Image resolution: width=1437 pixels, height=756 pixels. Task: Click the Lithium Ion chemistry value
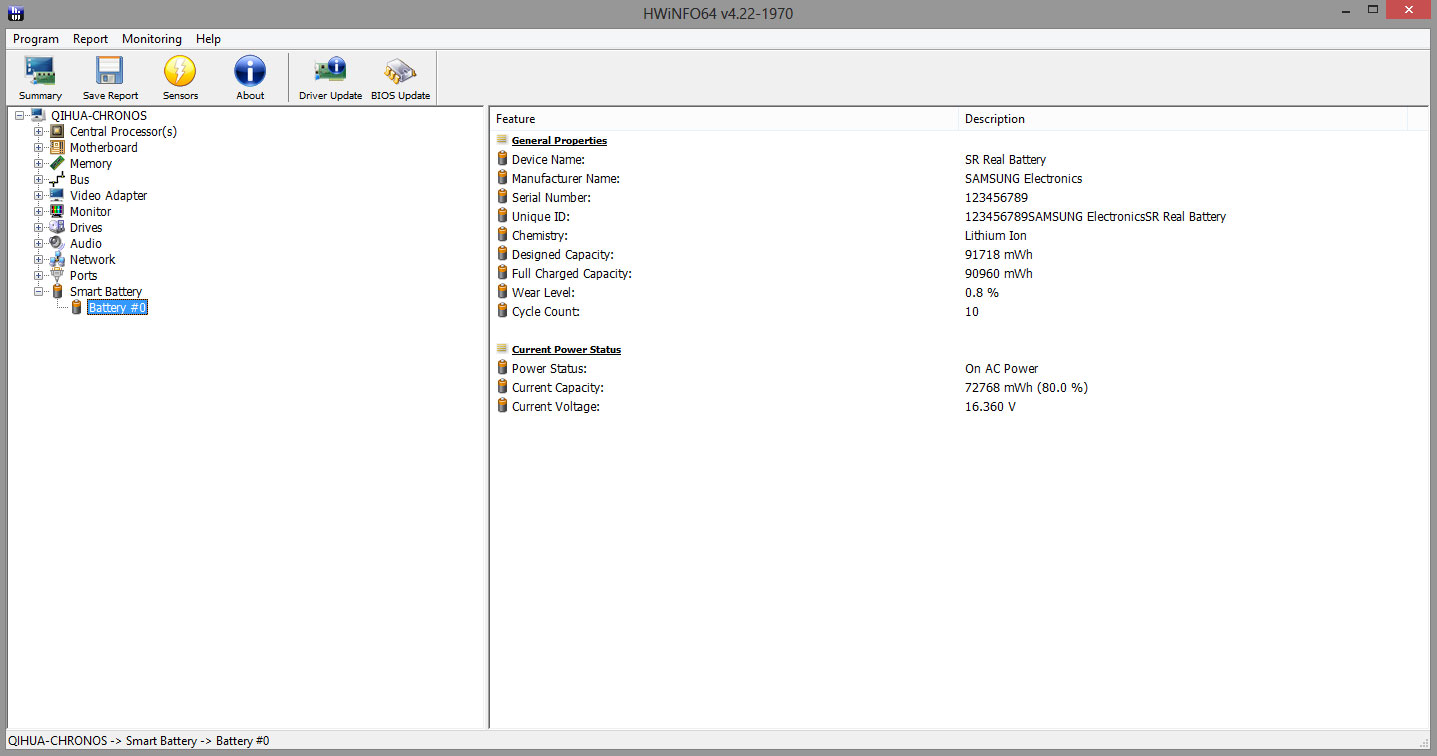(x=996, y=236)
